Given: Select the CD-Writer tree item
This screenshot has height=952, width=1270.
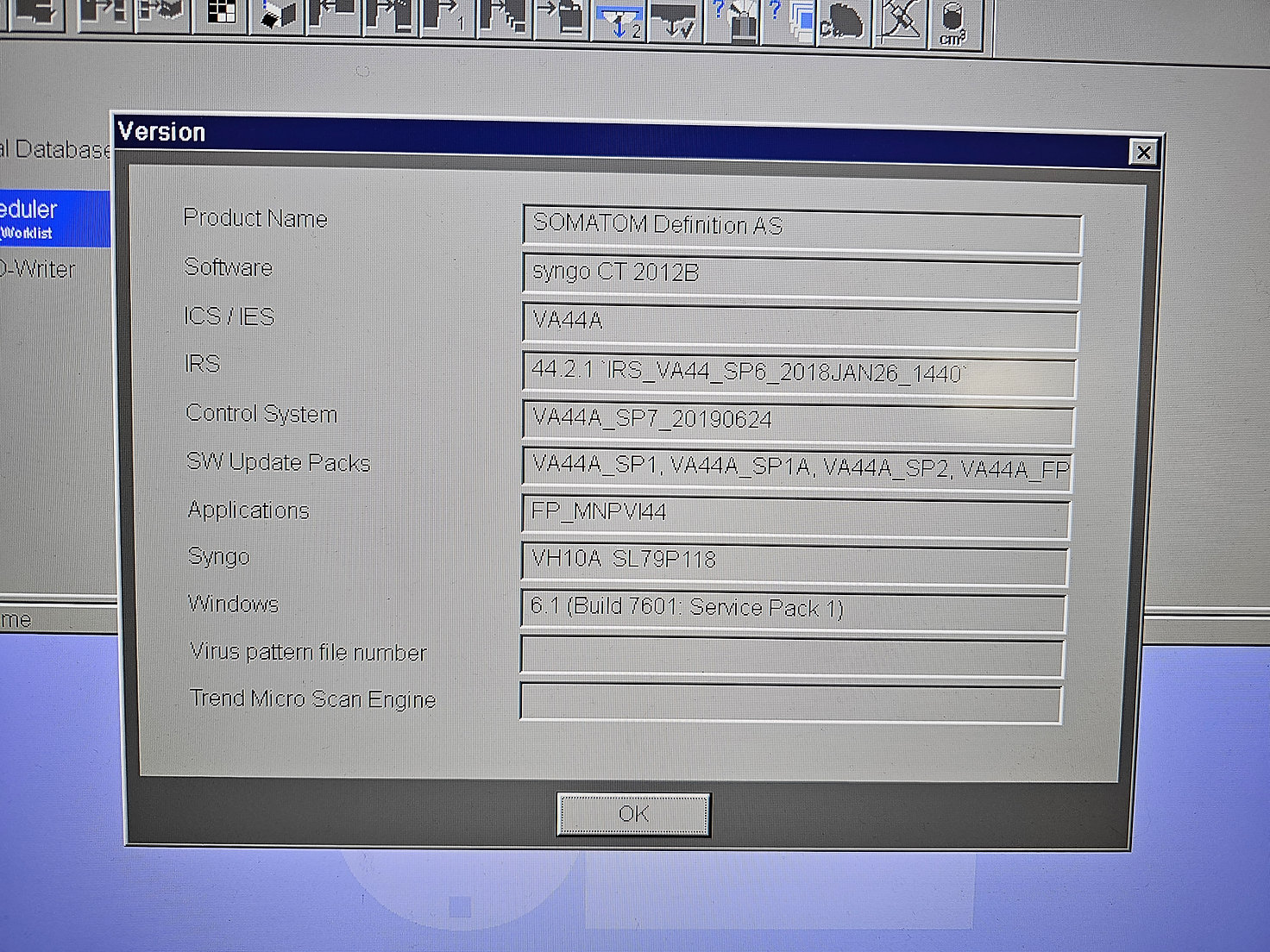Looking at the screenshot, I should pos(39,270).
